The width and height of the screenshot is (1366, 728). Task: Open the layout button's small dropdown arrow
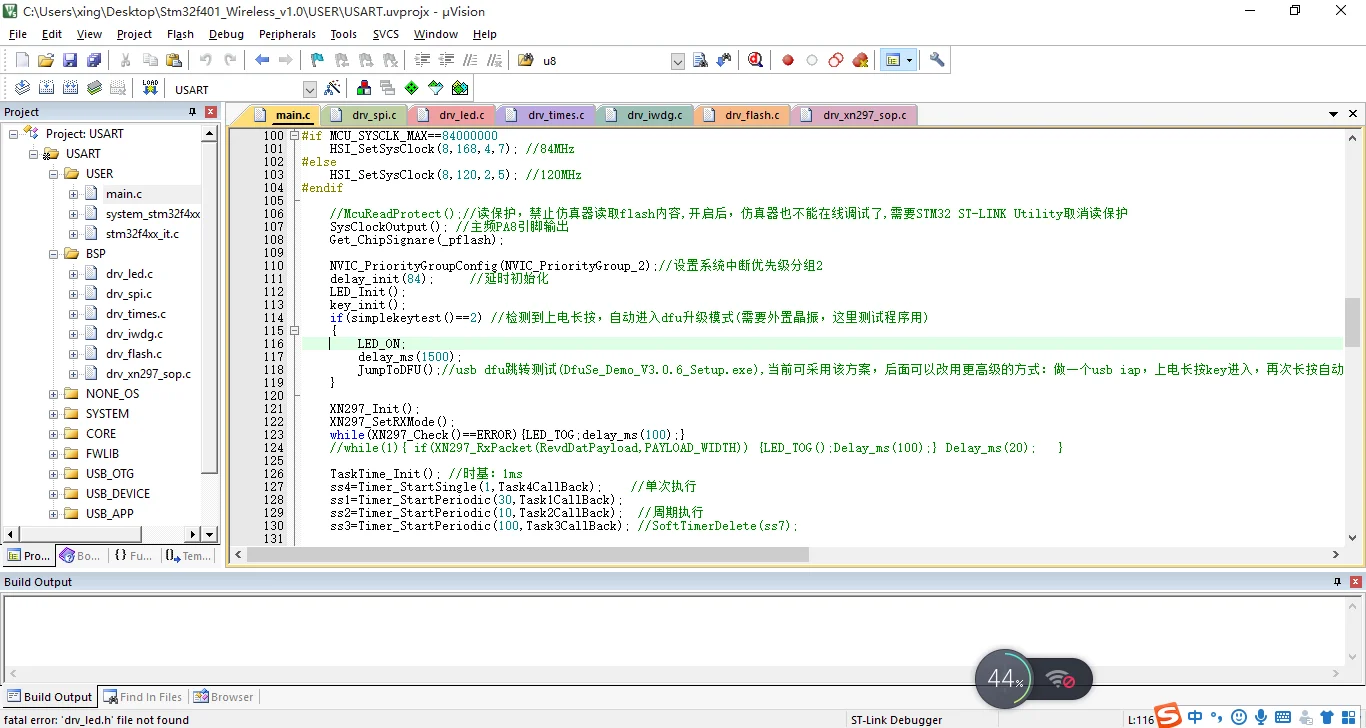(909, 60)
